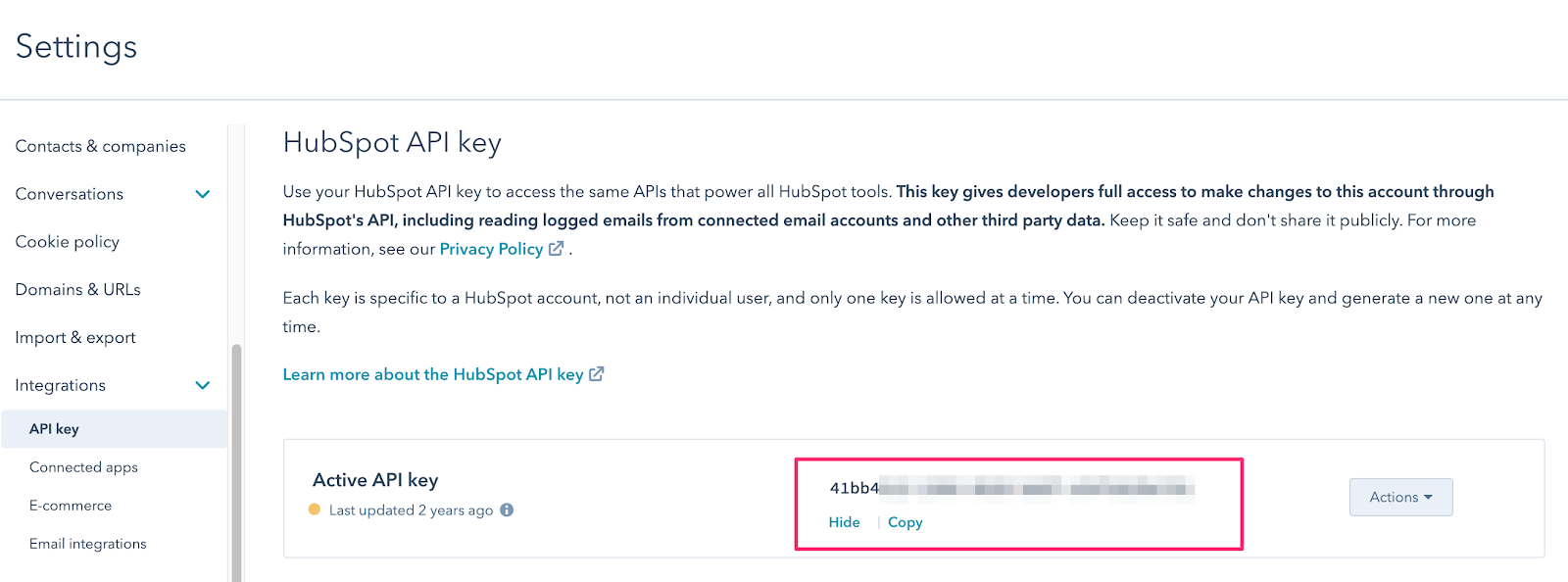
Task: Select the Integrations menu item
Action: click(x=61, y=386)
